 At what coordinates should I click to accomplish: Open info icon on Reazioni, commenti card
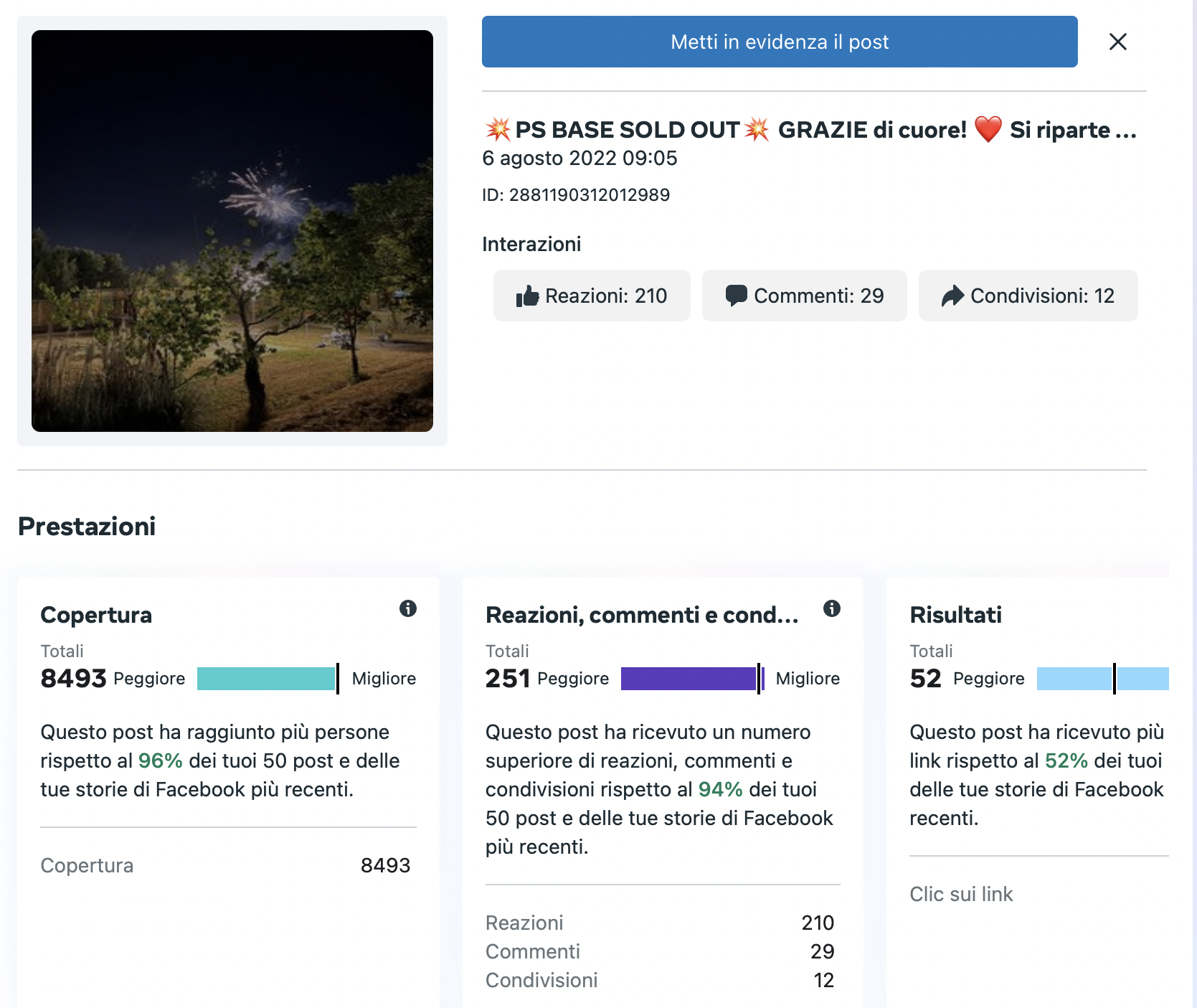click(832, 608)
